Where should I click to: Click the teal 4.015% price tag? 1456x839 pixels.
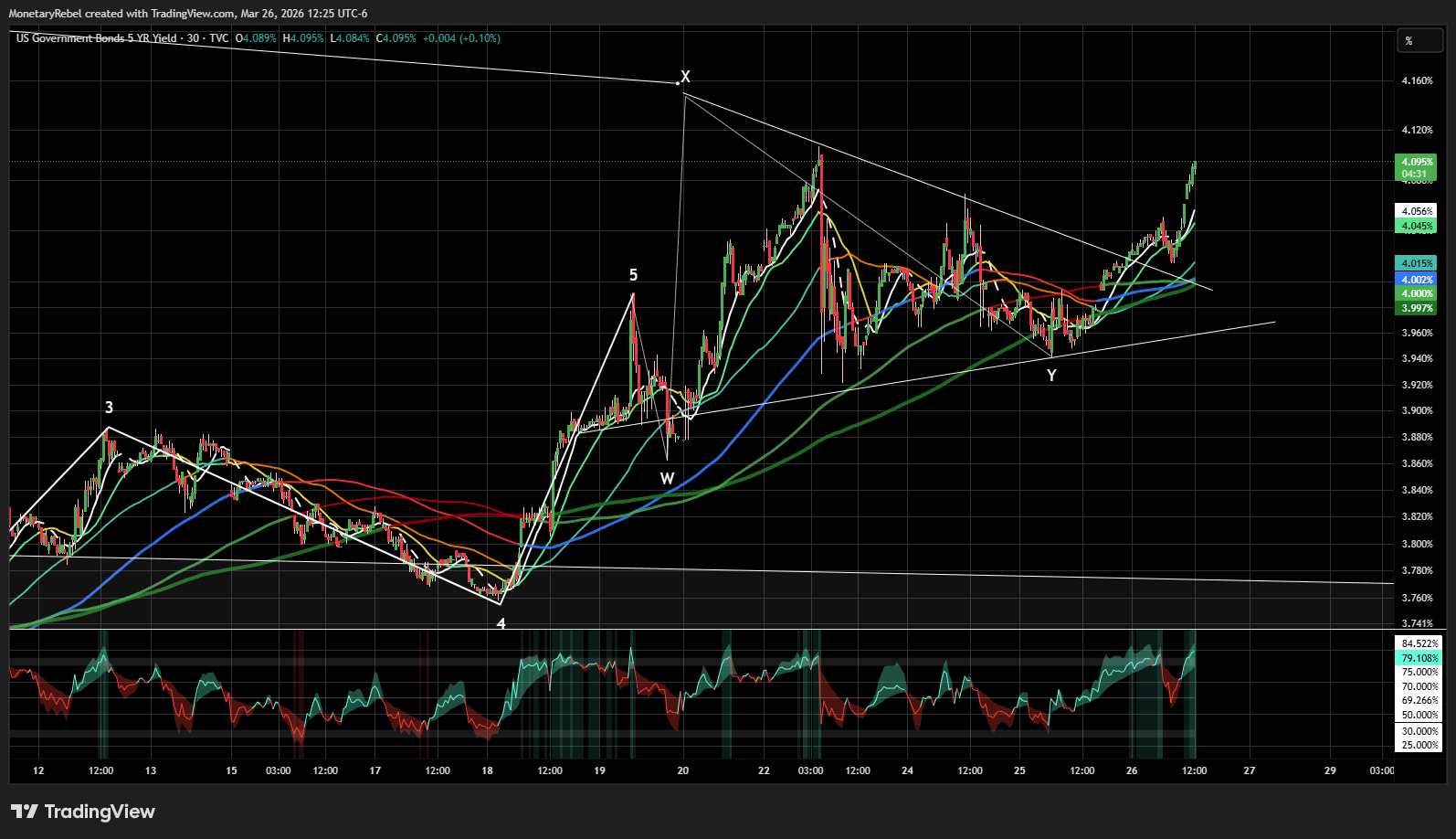1417,263
